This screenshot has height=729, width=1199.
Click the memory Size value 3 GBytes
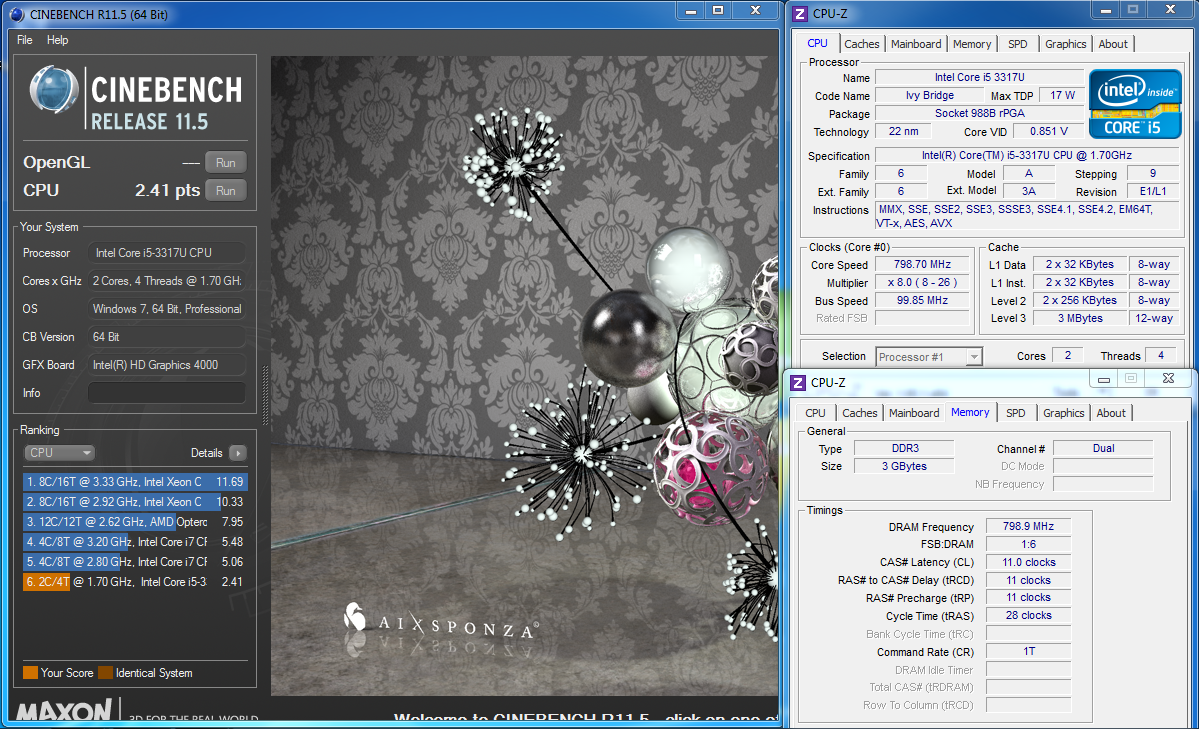[x=905, y=466]
